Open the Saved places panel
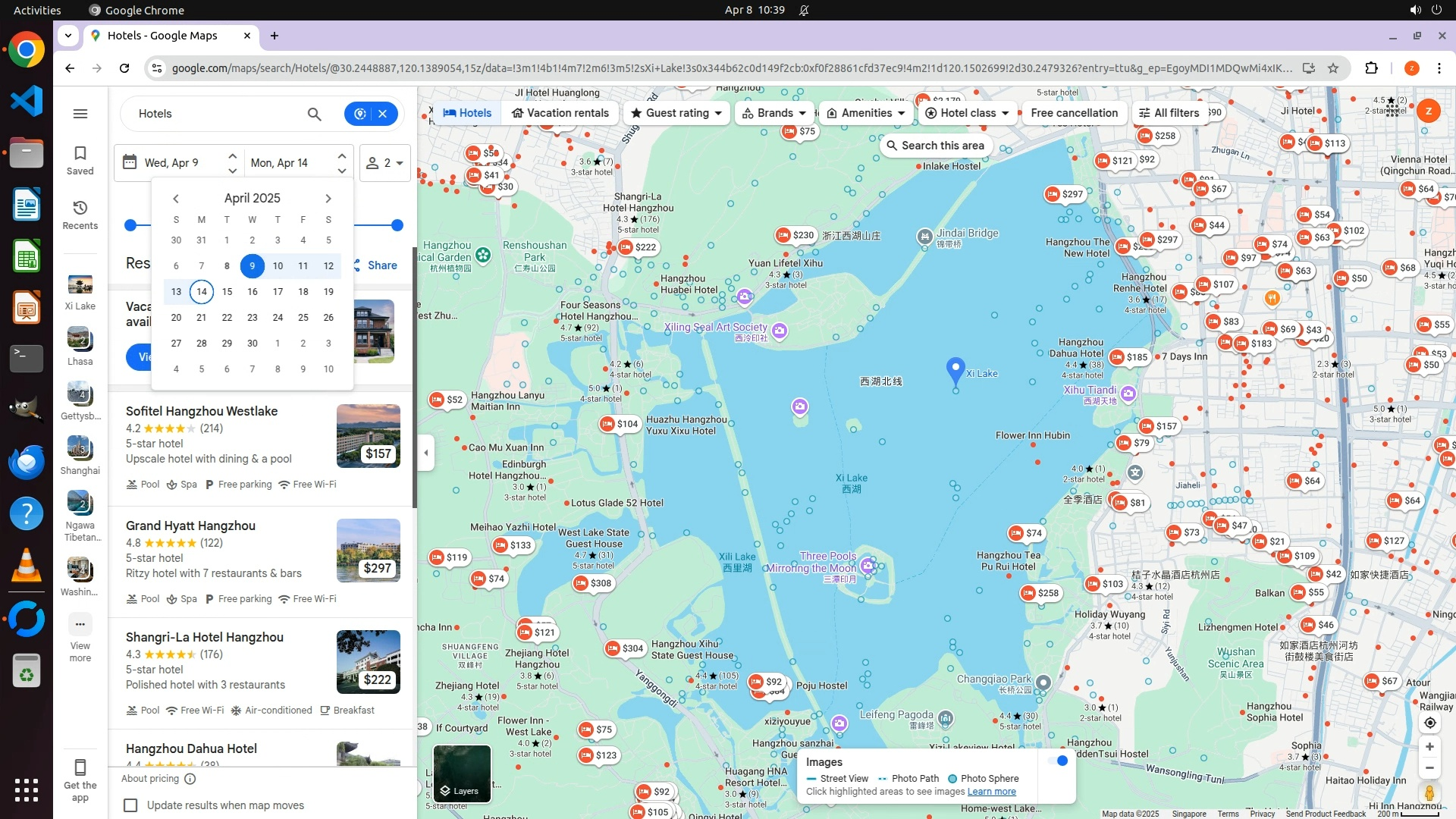This screenshot has width=1456, height=819. [x=80, y=160]
